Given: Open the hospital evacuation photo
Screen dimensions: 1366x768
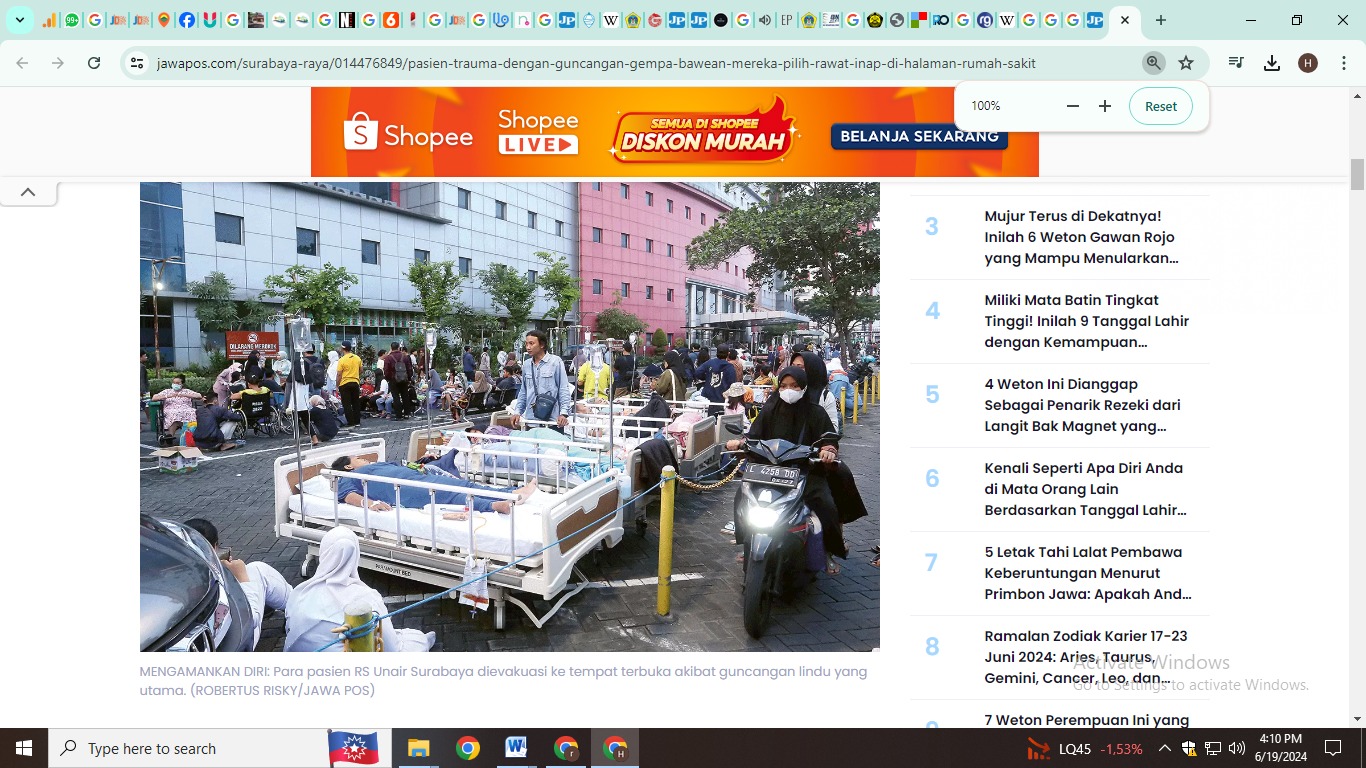Looking at the screenshot, I should (x=510, y=417).
